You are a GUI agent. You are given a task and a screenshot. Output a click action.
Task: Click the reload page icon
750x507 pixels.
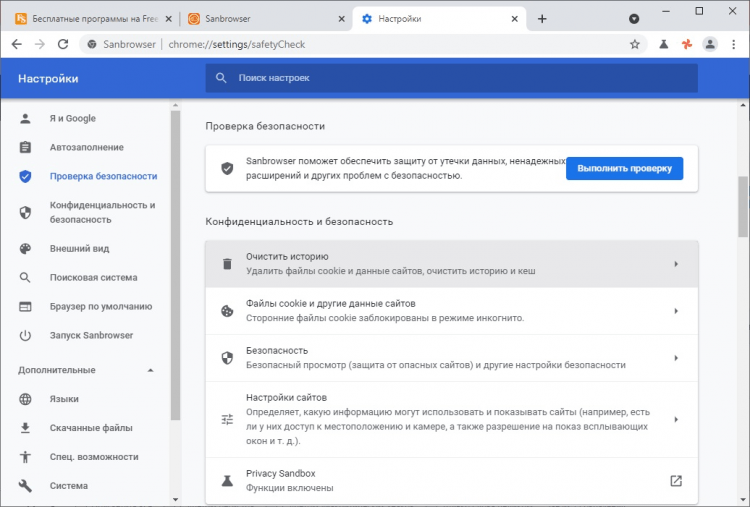63,44
